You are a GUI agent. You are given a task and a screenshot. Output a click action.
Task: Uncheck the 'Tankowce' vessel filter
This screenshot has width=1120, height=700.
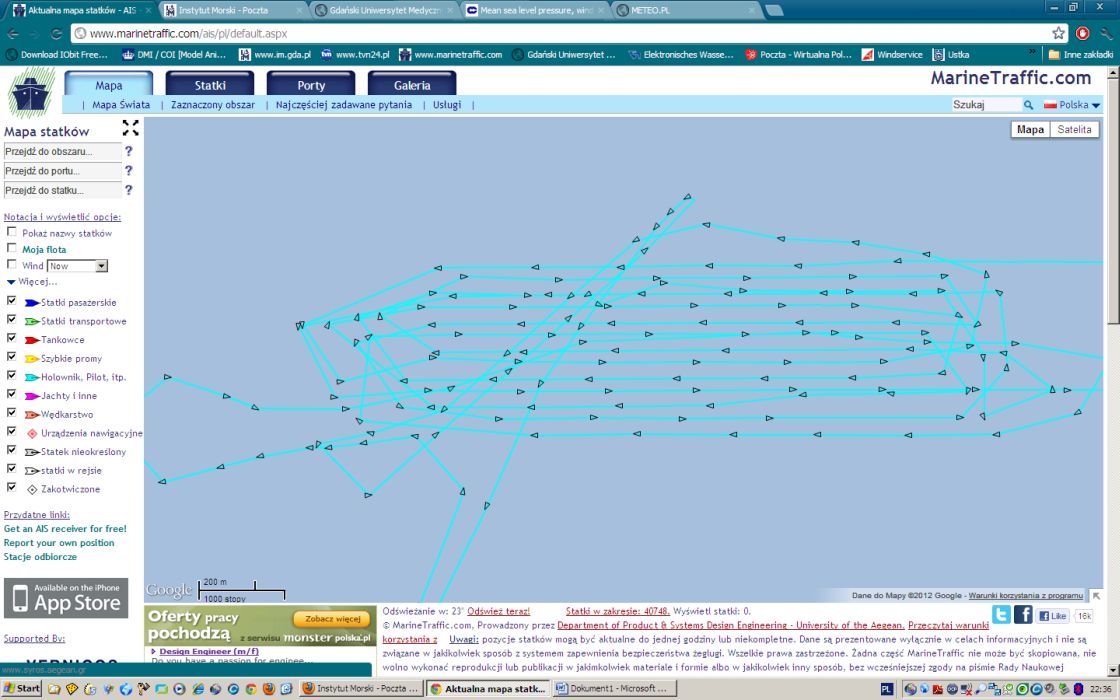[12, 340]
